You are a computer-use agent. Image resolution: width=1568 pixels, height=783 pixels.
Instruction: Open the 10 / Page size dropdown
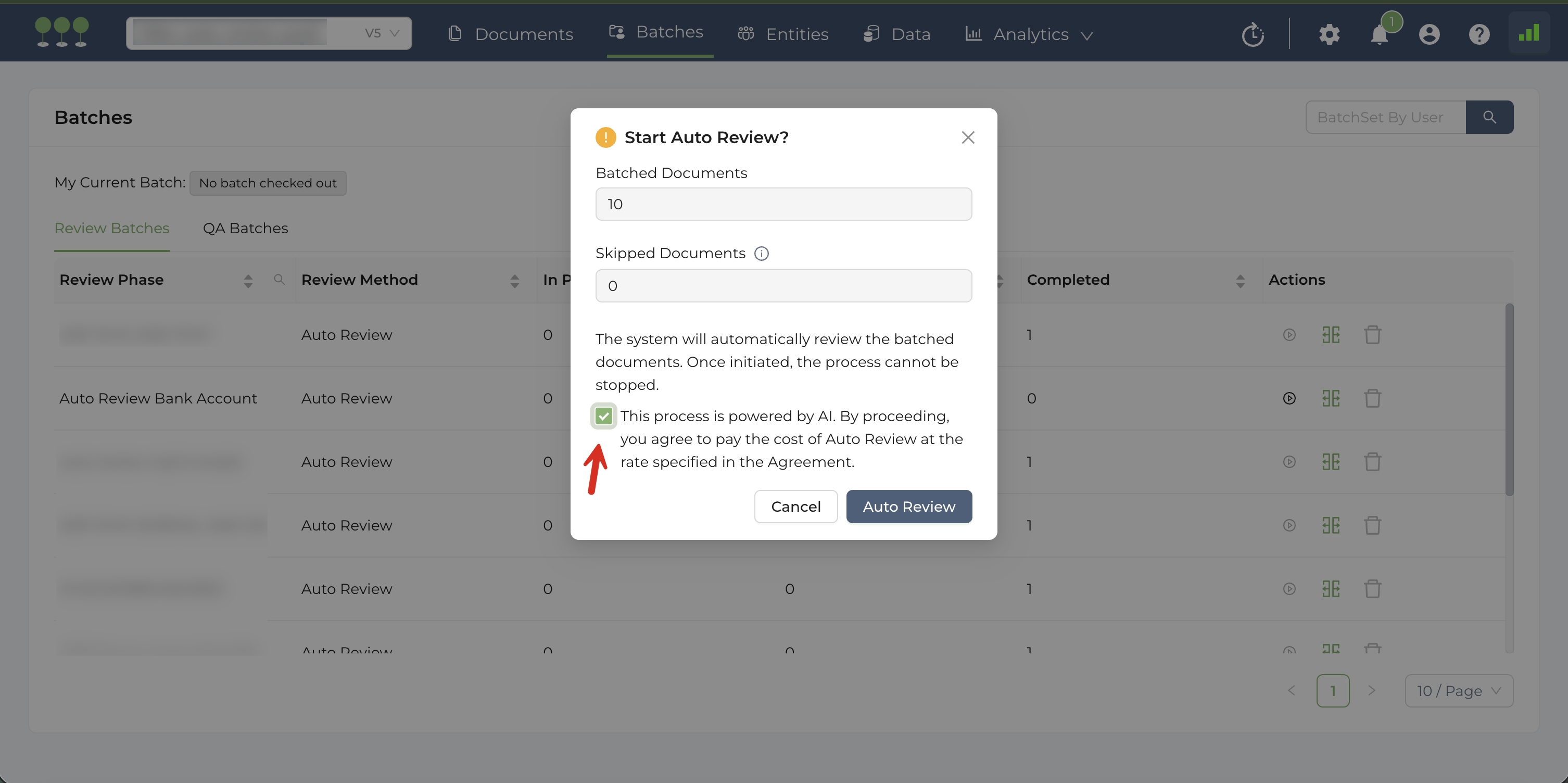tap(1459, 690)
